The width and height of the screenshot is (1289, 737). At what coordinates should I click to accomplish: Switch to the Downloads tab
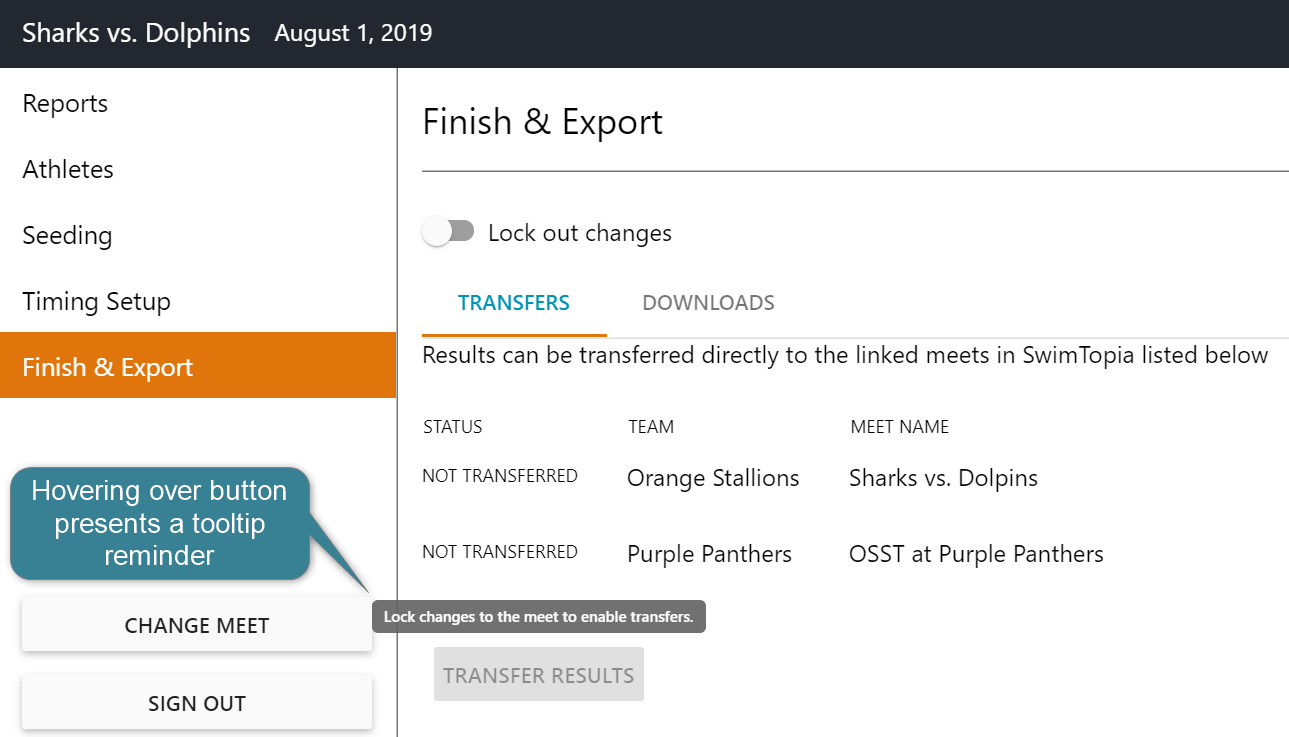708,303
